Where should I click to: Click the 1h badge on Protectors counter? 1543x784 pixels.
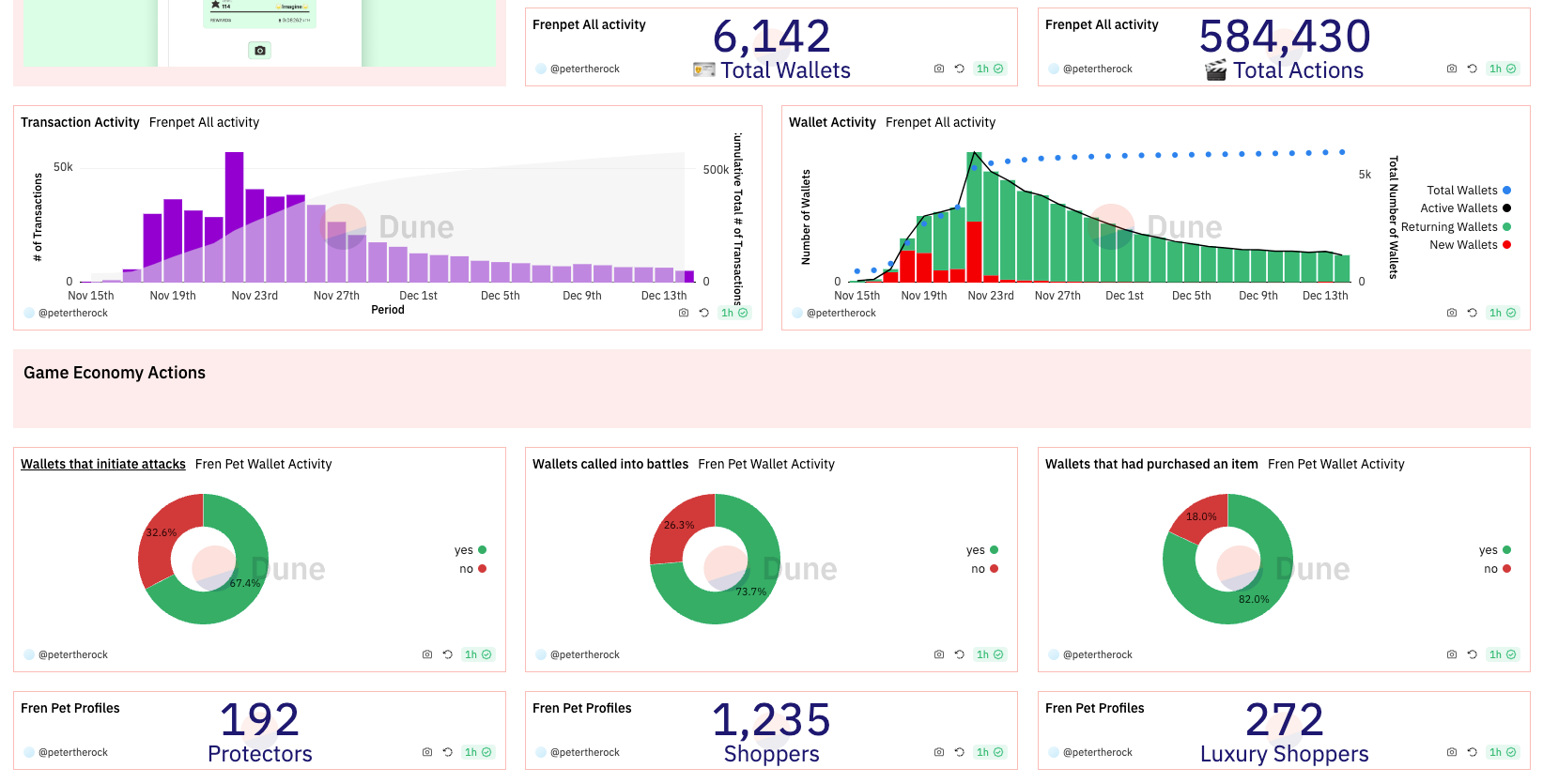478,752
